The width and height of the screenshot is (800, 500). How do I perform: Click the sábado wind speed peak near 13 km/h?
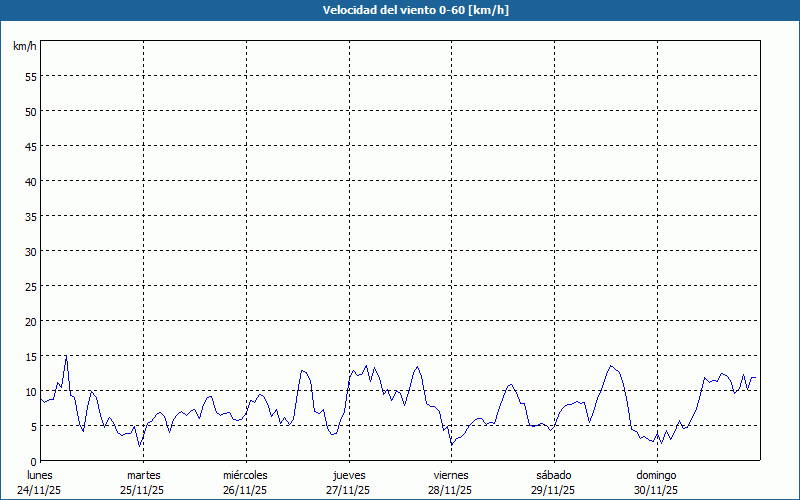click(x=610, y=366)
